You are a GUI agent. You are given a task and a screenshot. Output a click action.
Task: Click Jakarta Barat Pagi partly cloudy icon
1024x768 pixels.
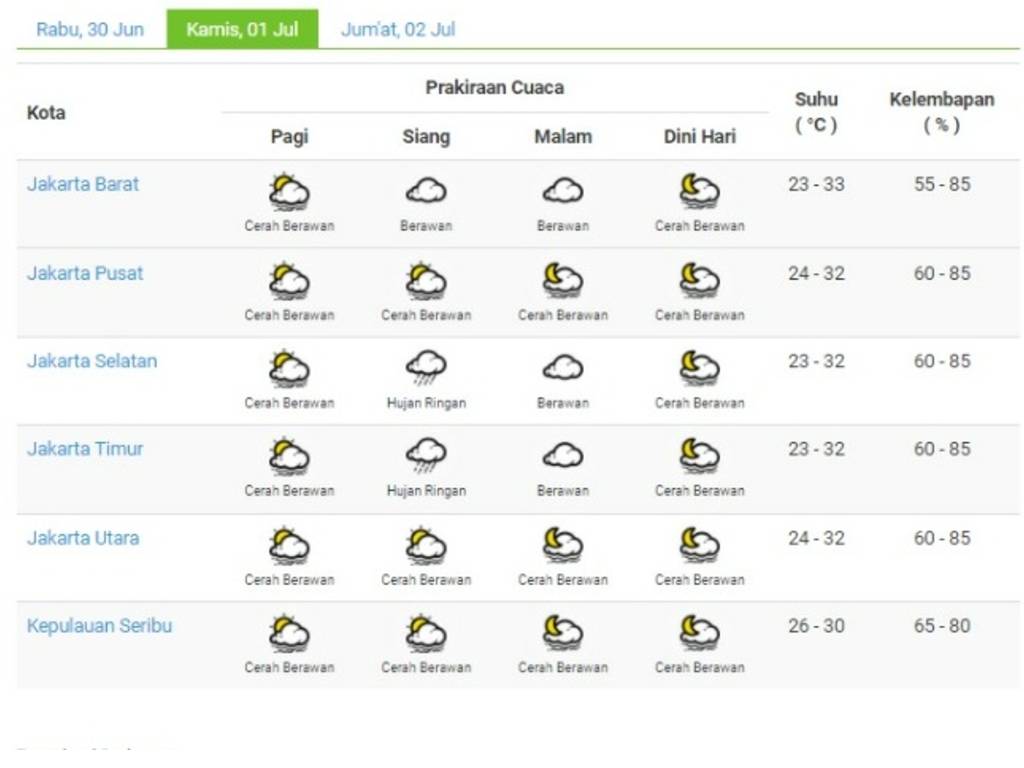(289, 191)
